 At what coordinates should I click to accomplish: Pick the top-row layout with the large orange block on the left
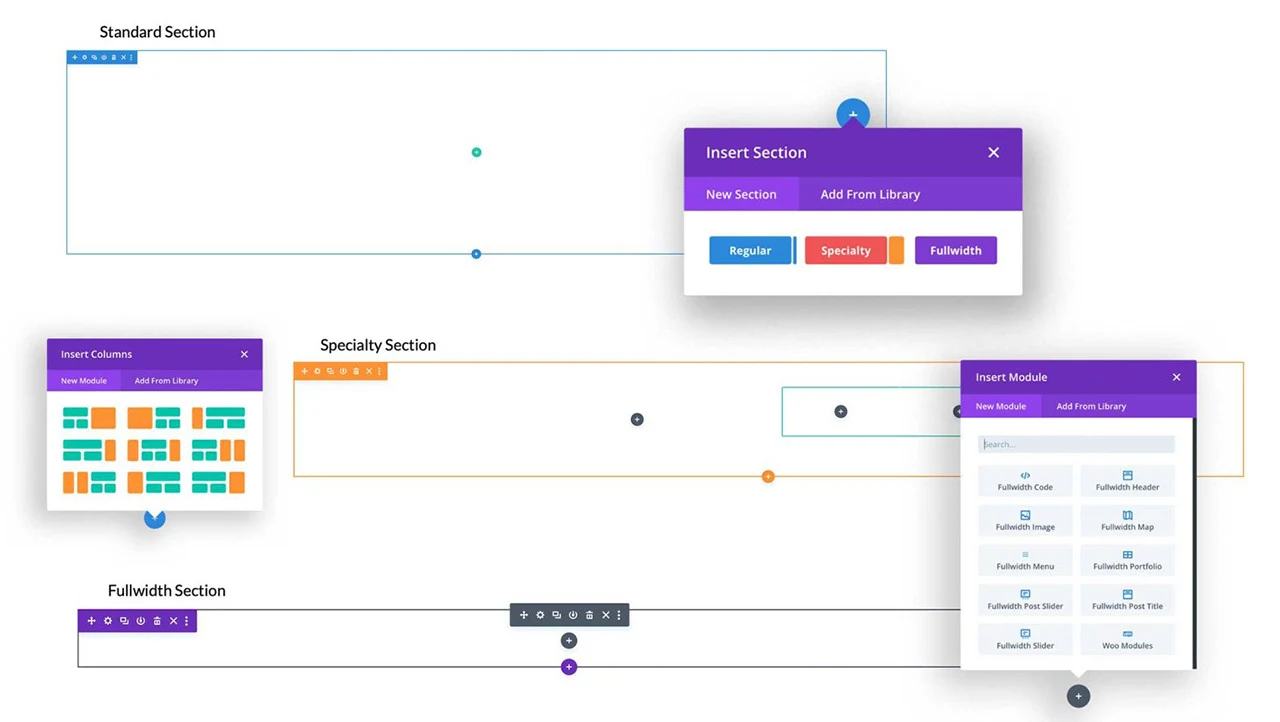coord(154,418)
